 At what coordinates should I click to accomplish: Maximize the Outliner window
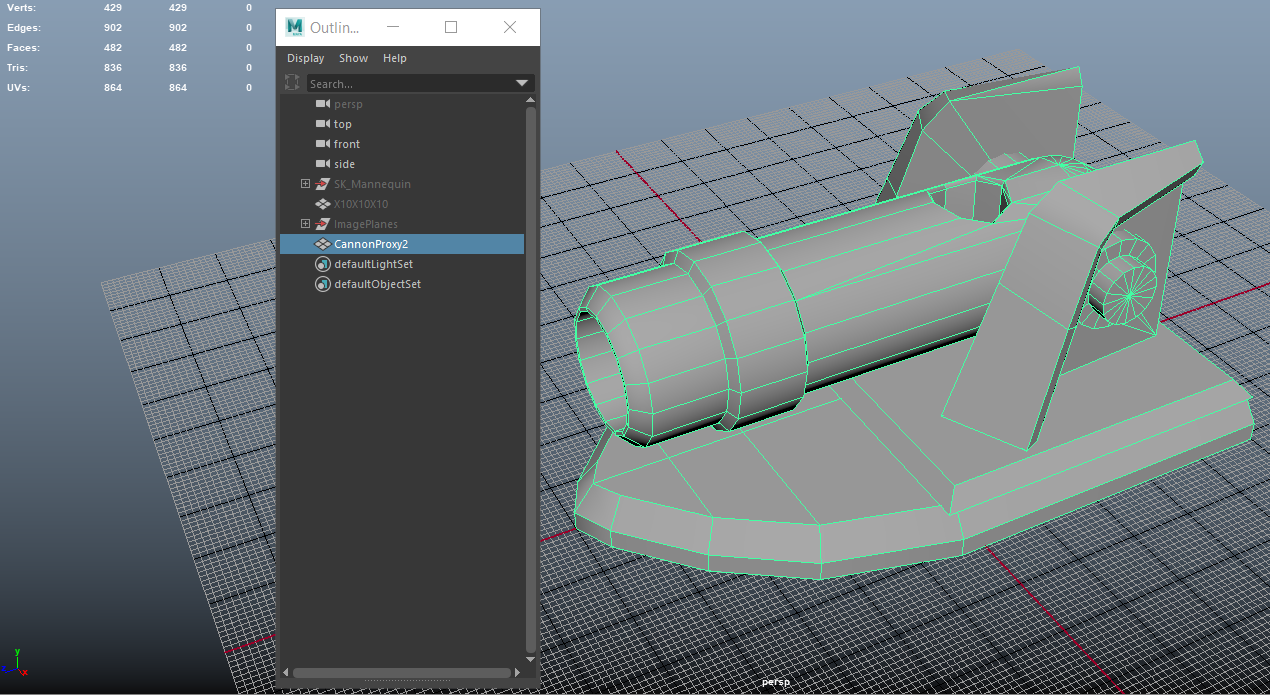[451, 27]
